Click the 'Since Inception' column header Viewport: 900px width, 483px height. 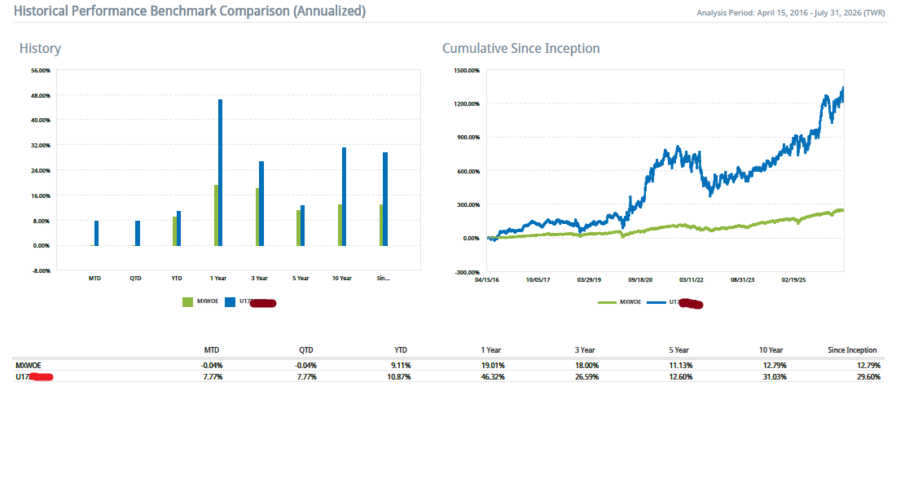pos(852,350)
